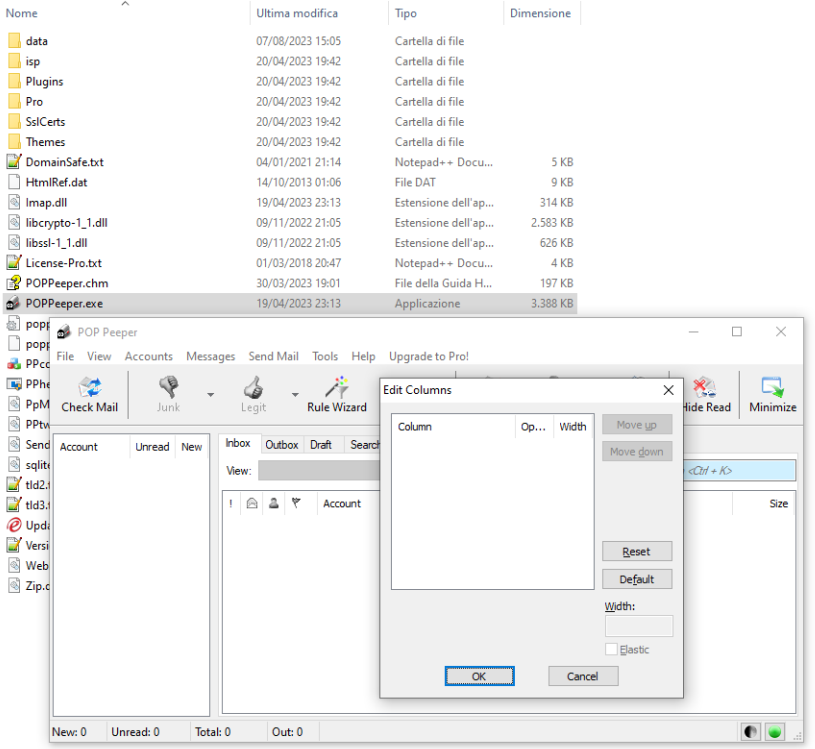Viewport: 815px width, 749px height.
Task: Select the Plugins folder icon
Action: point(15,81)
